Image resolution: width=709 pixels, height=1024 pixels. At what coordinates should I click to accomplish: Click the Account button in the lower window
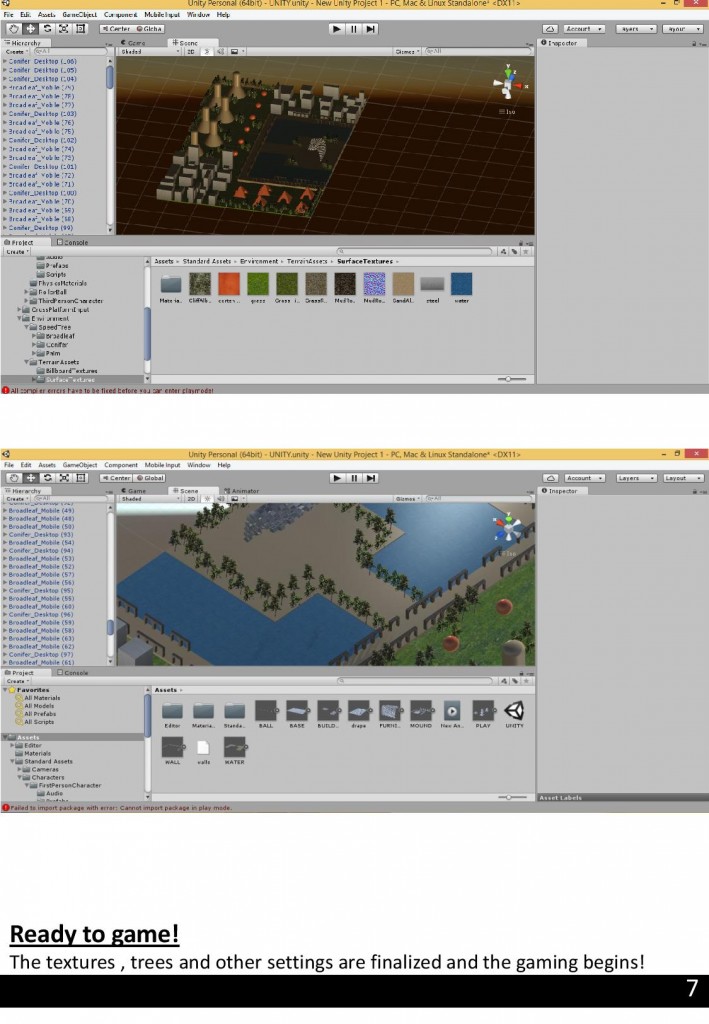click(582, 478)
